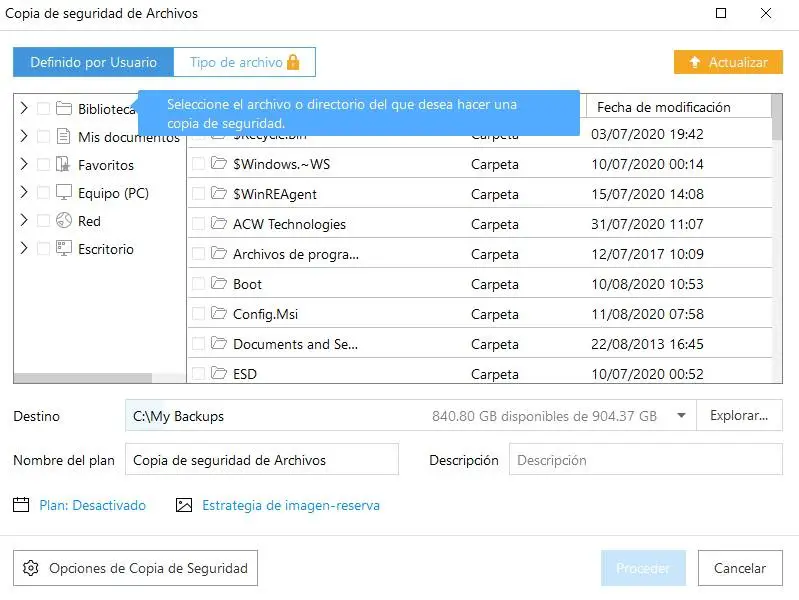The image size is (799, 600).
Task: Click the Favoritos folder icon
Action: 64,165
